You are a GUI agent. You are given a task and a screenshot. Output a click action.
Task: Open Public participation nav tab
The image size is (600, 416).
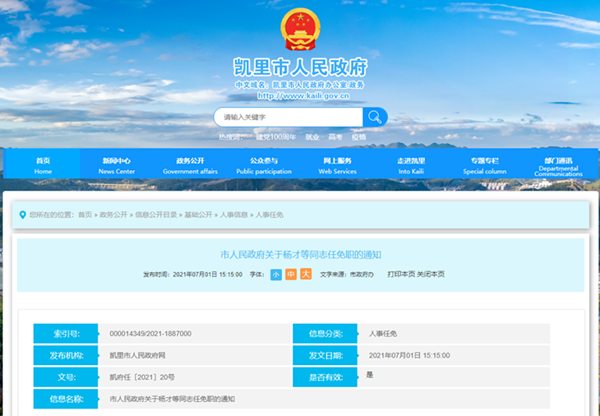[263, 165]
